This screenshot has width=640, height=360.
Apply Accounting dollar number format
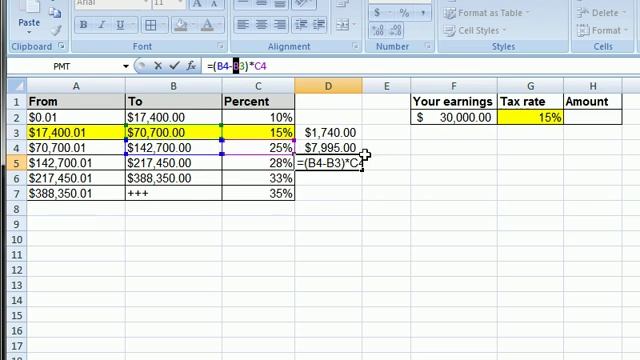pos(377,13)
